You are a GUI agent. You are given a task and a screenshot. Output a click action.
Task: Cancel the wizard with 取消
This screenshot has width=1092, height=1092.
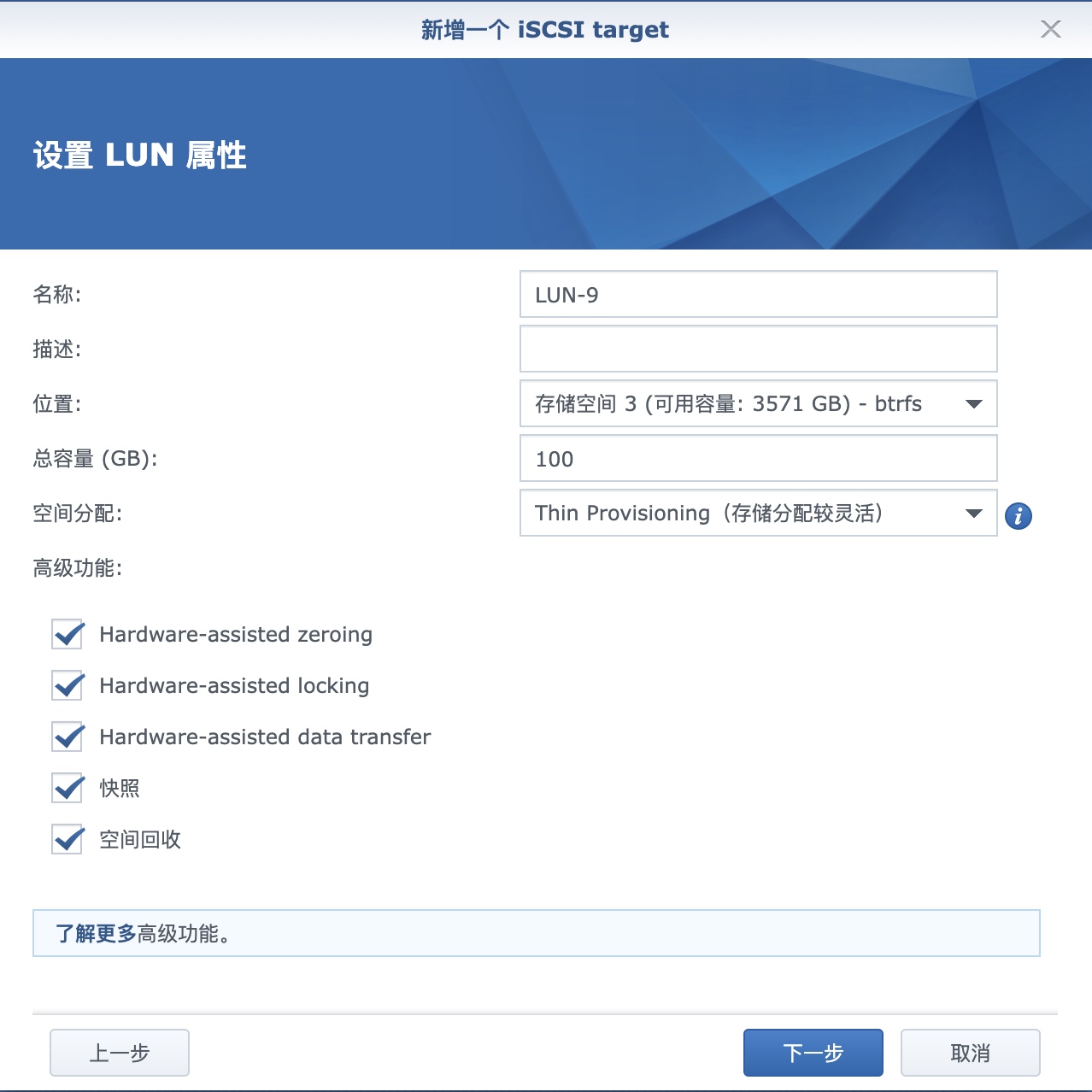click(x=970, y=1053)
